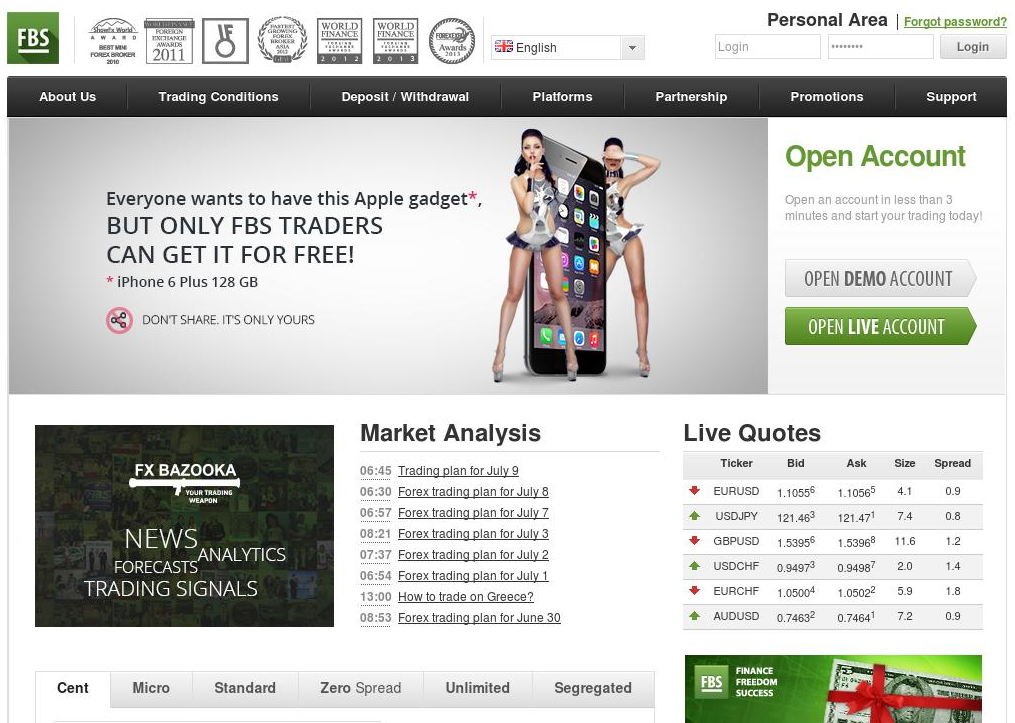Click the Spread column header
The width and height of the screenshot is (1015, 723).
coord(952,463)
